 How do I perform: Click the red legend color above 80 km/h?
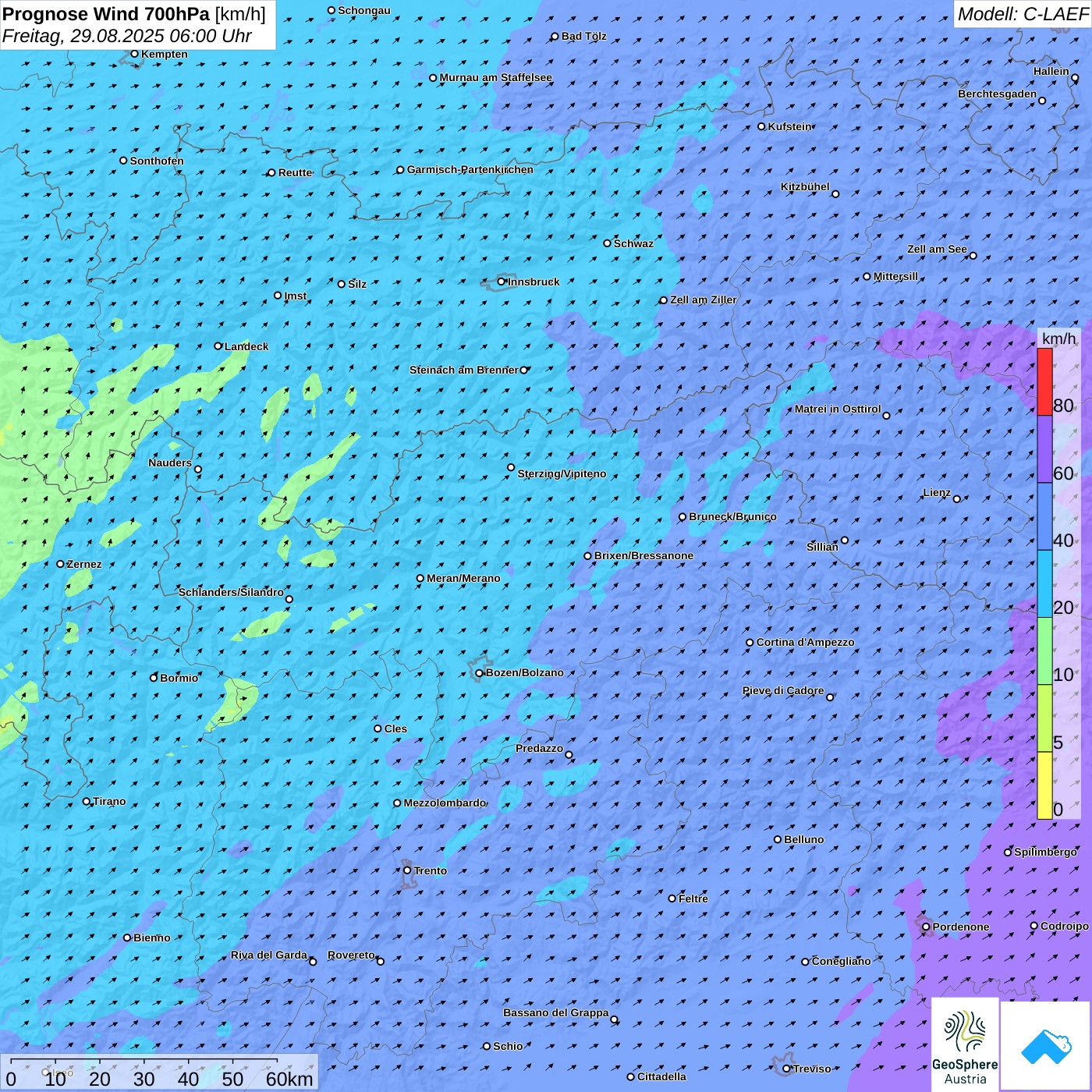[x=1044, y=381]
